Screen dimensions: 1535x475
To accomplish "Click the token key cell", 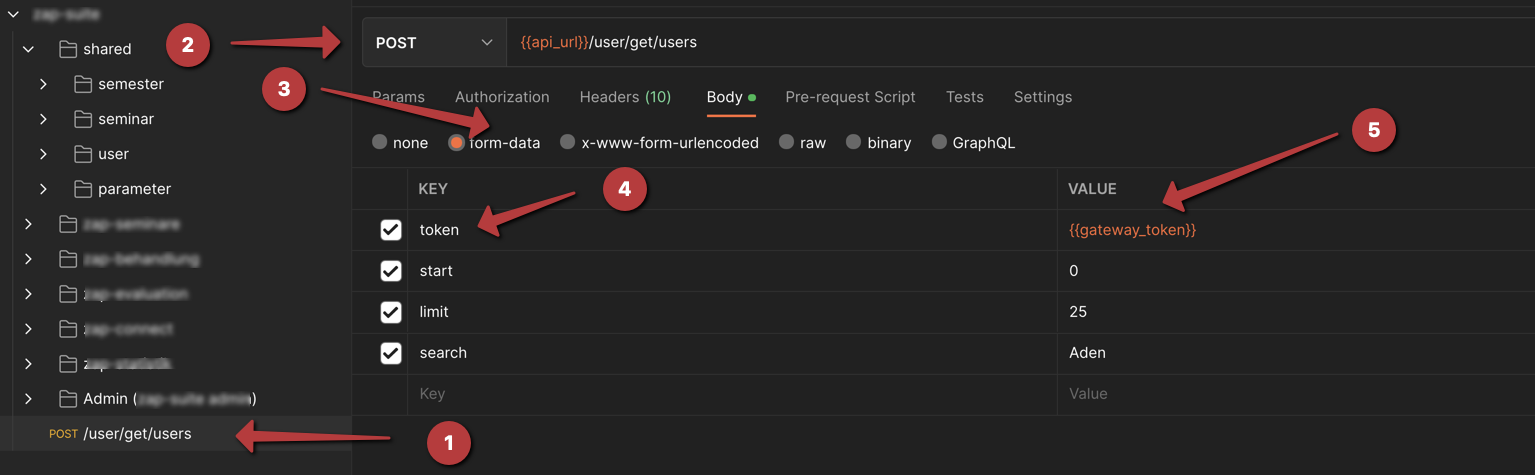I will (x=732, y=230).
